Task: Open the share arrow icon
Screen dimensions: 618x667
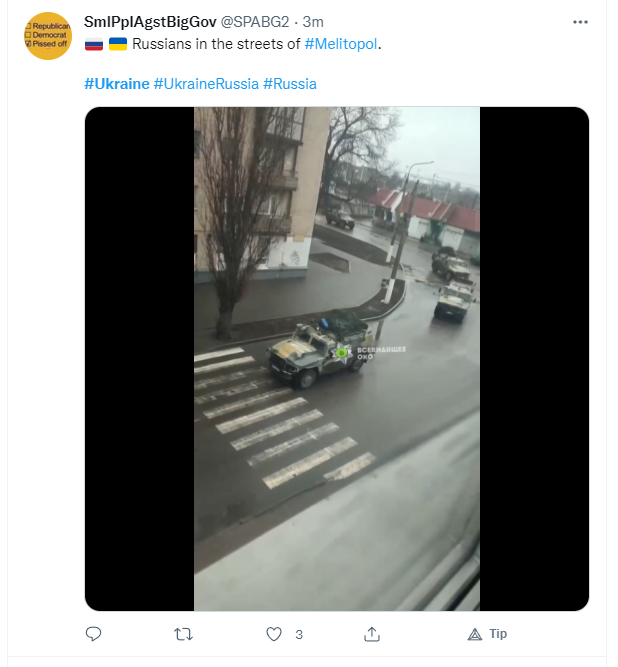Action: (x=372, y=634)
